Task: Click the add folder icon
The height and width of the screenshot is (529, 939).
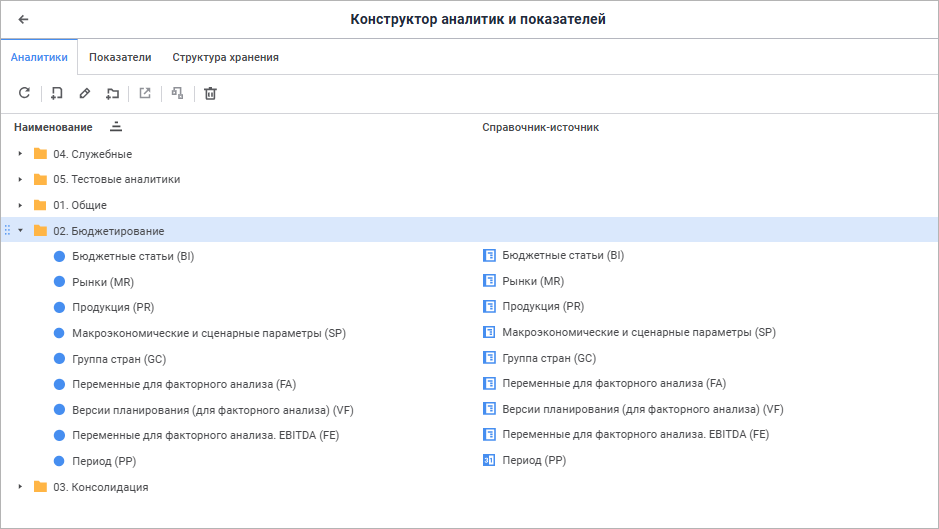Action: [x=113, y=93]
